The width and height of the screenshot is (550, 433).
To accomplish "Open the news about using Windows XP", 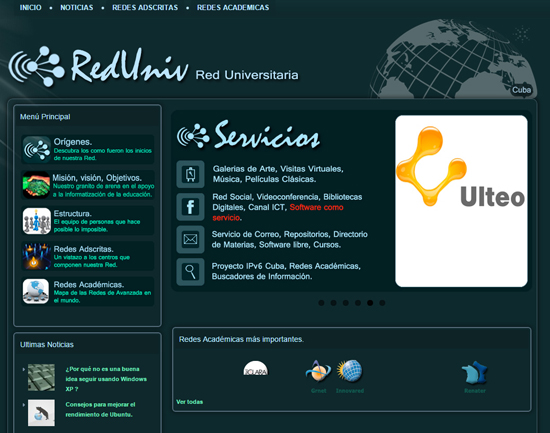I will 106,379.
